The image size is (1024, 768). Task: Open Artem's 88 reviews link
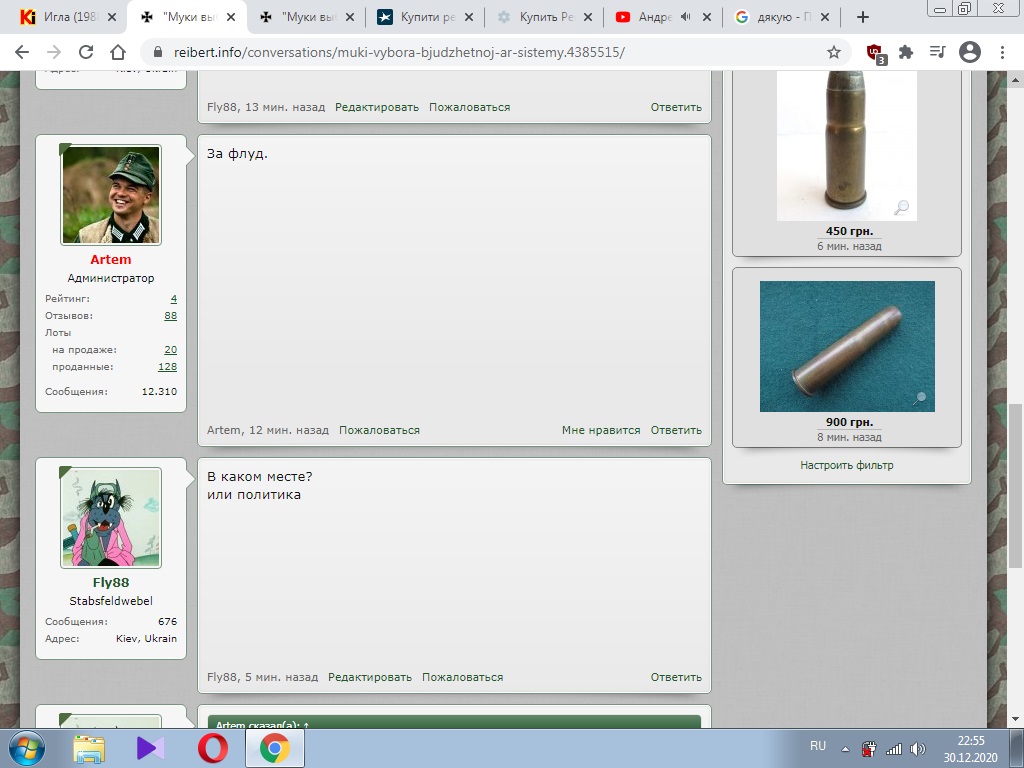click(170, 315)
